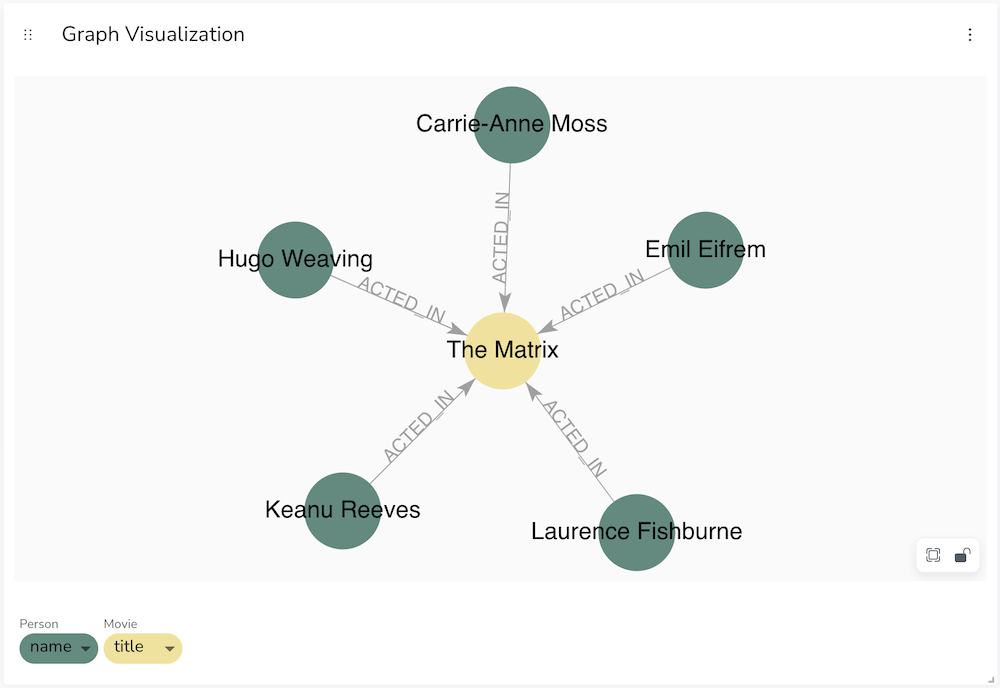The height and width of the screenshot is (688, 1000).
Task: Select the Laurence Fishburne node
Action: coord(636,532)
